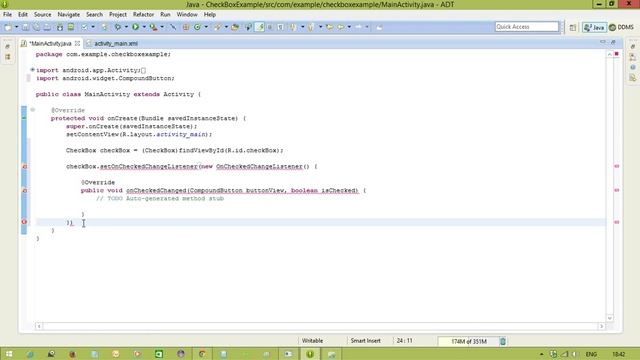Click the New Java Package icon
This screenshot has height=360, width=640.
[186, 27]
